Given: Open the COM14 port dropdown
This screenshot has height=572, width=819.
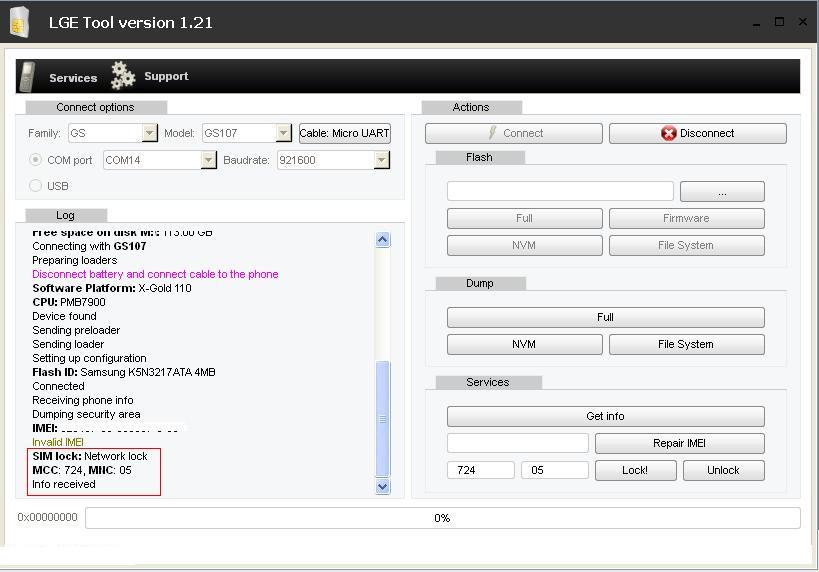Looking at the screenshot, I should click(208, 160).
